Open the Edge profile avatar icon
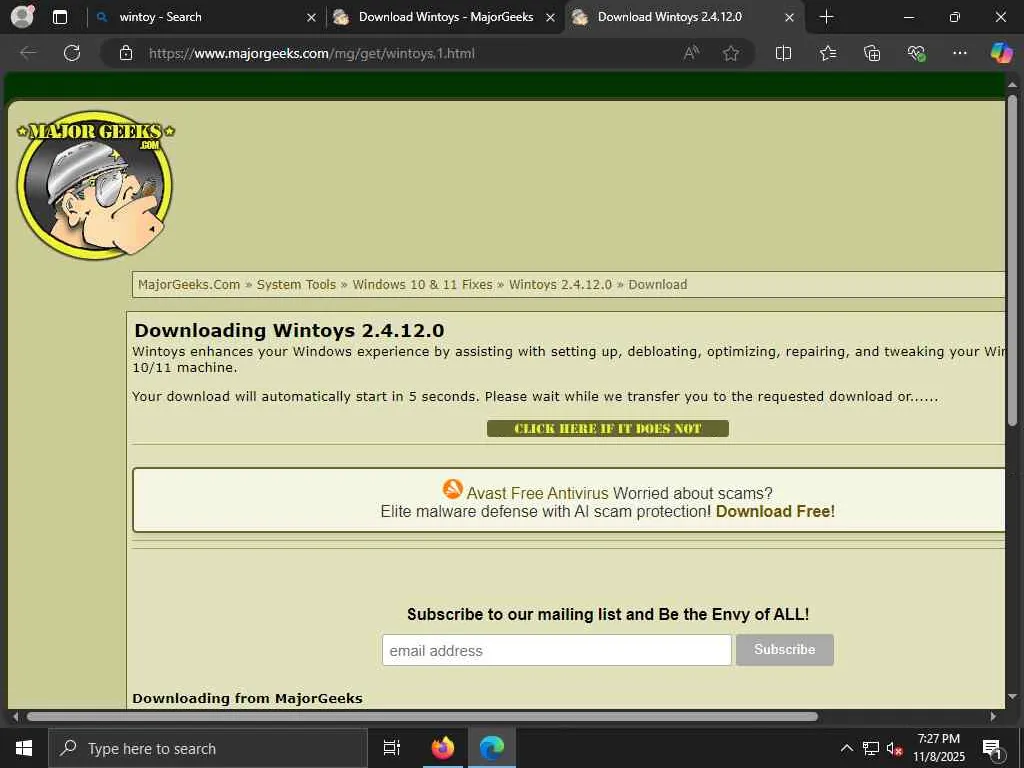The image size is (1024, 768). [x=22, y=17]
